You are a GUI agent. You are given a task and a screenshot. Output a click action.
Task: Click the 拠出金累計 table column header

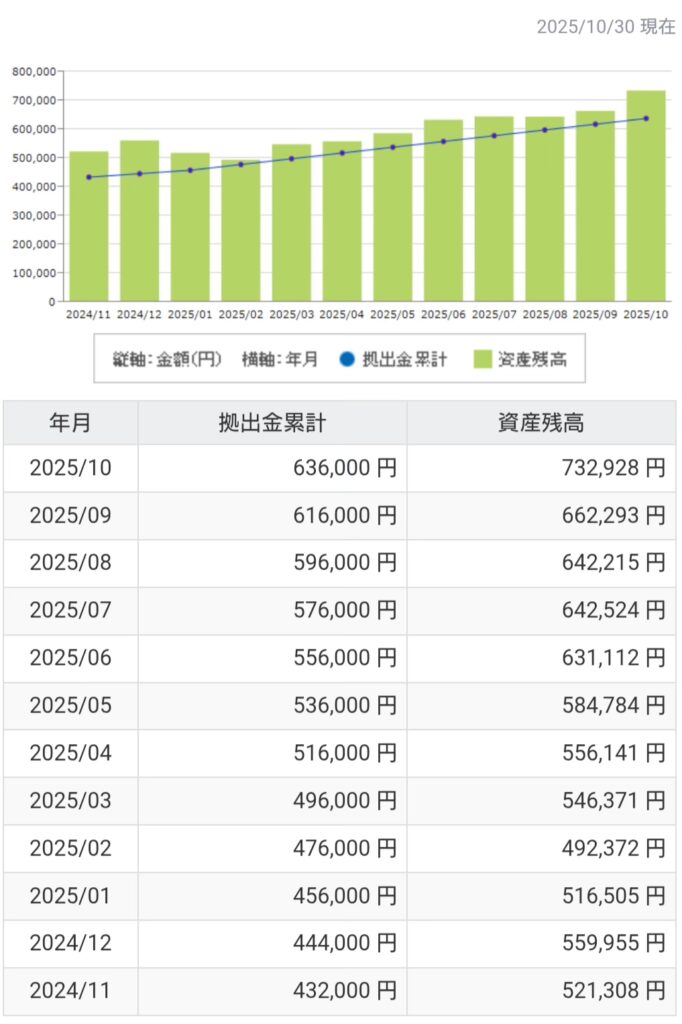272,423
